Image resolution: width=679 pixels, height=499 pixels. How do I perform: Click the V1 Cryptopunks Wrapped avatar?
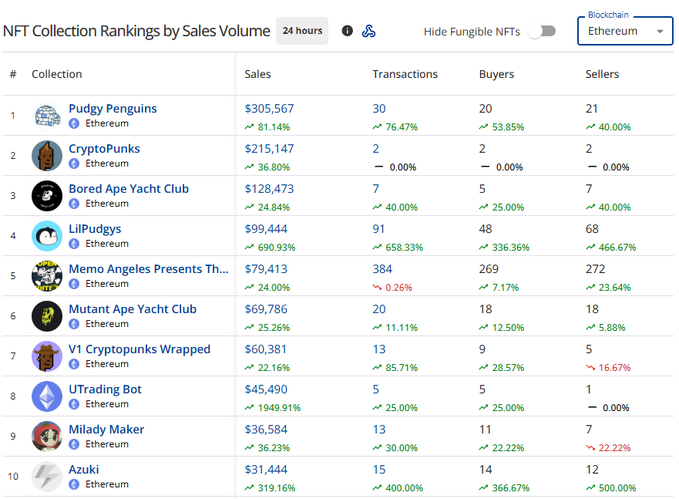tap(47, 356)
